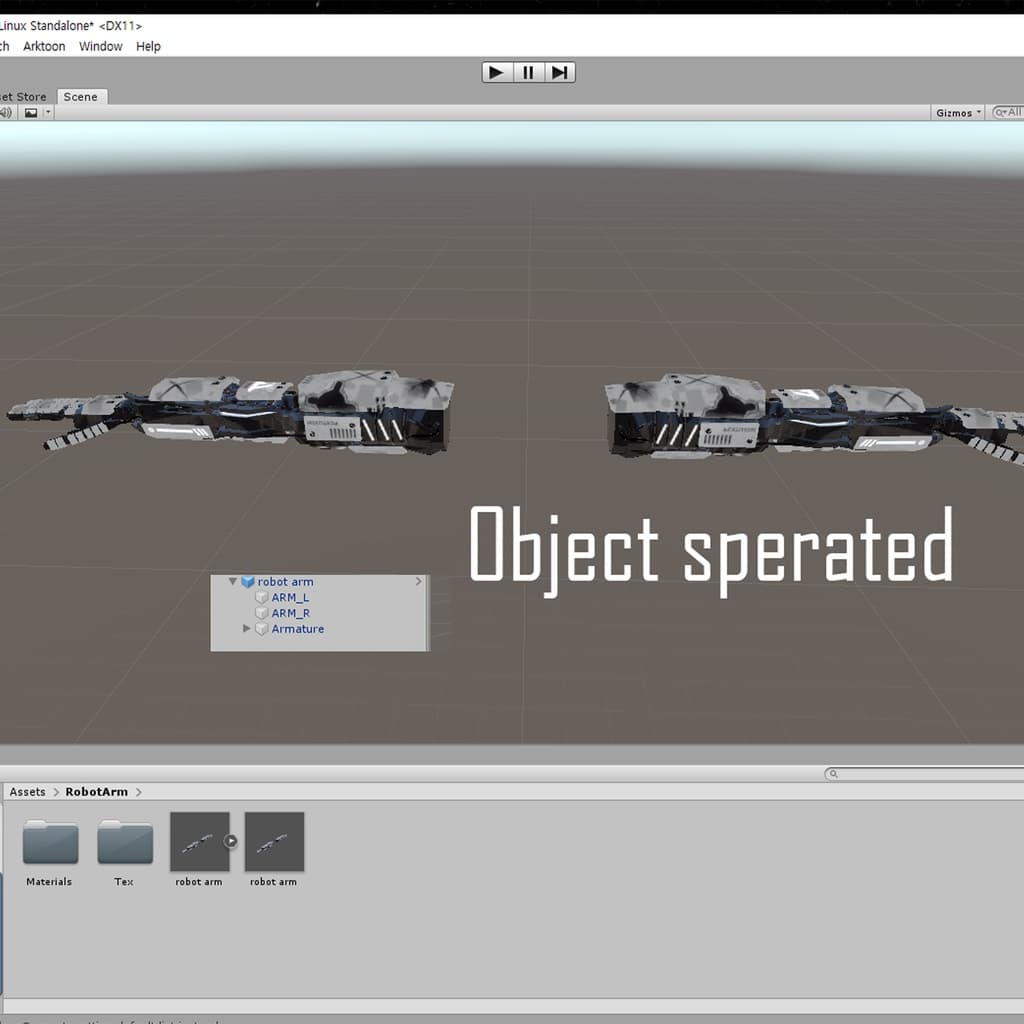Image resolution: width=1024 pixels, height=1024 pixels.
Task: Collapse the robot arm hierarchy item
Action: pyautogui.click(x=233, y=581)
